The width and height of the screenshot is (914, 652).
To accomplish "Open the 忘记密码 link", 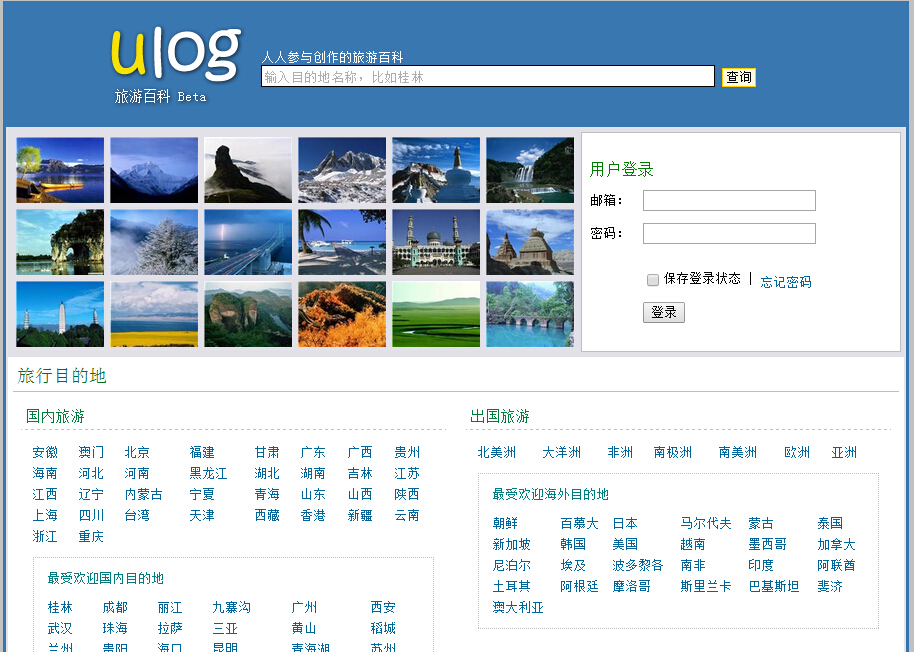I will [786, 280].
